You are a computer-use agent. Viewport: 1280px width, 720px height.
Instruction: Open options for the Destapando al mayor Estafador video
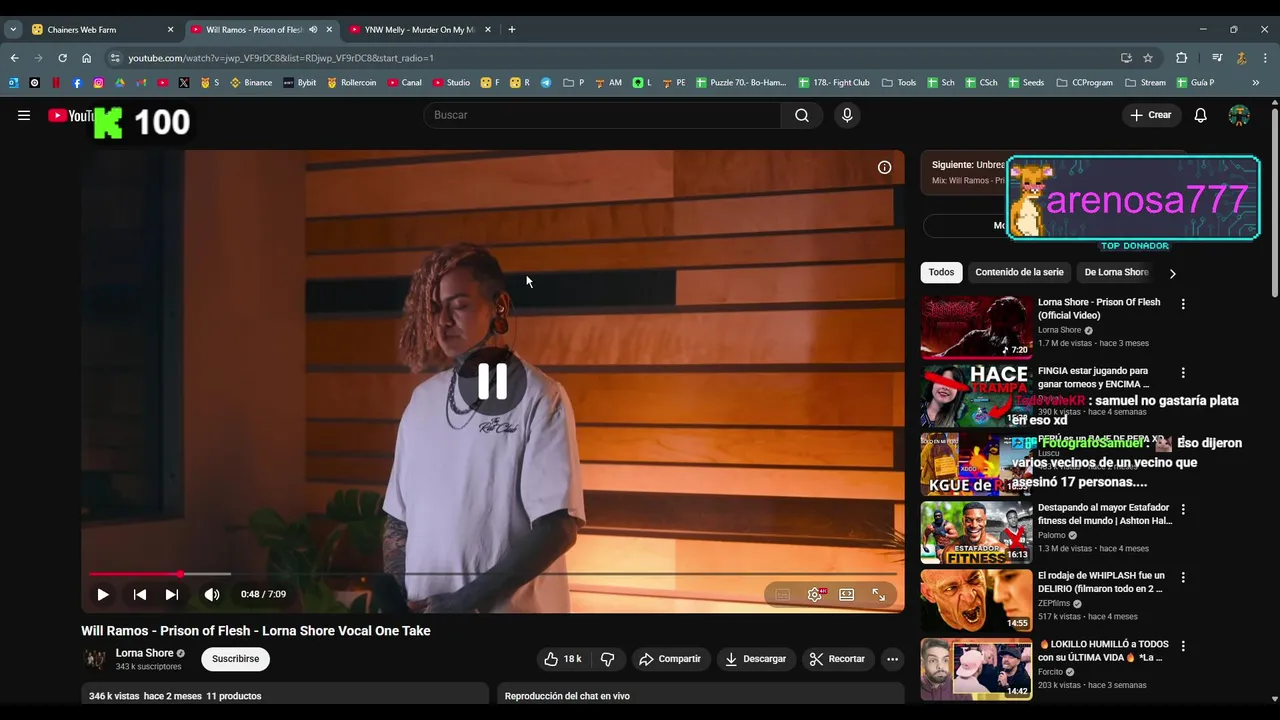coord(1183,509)
